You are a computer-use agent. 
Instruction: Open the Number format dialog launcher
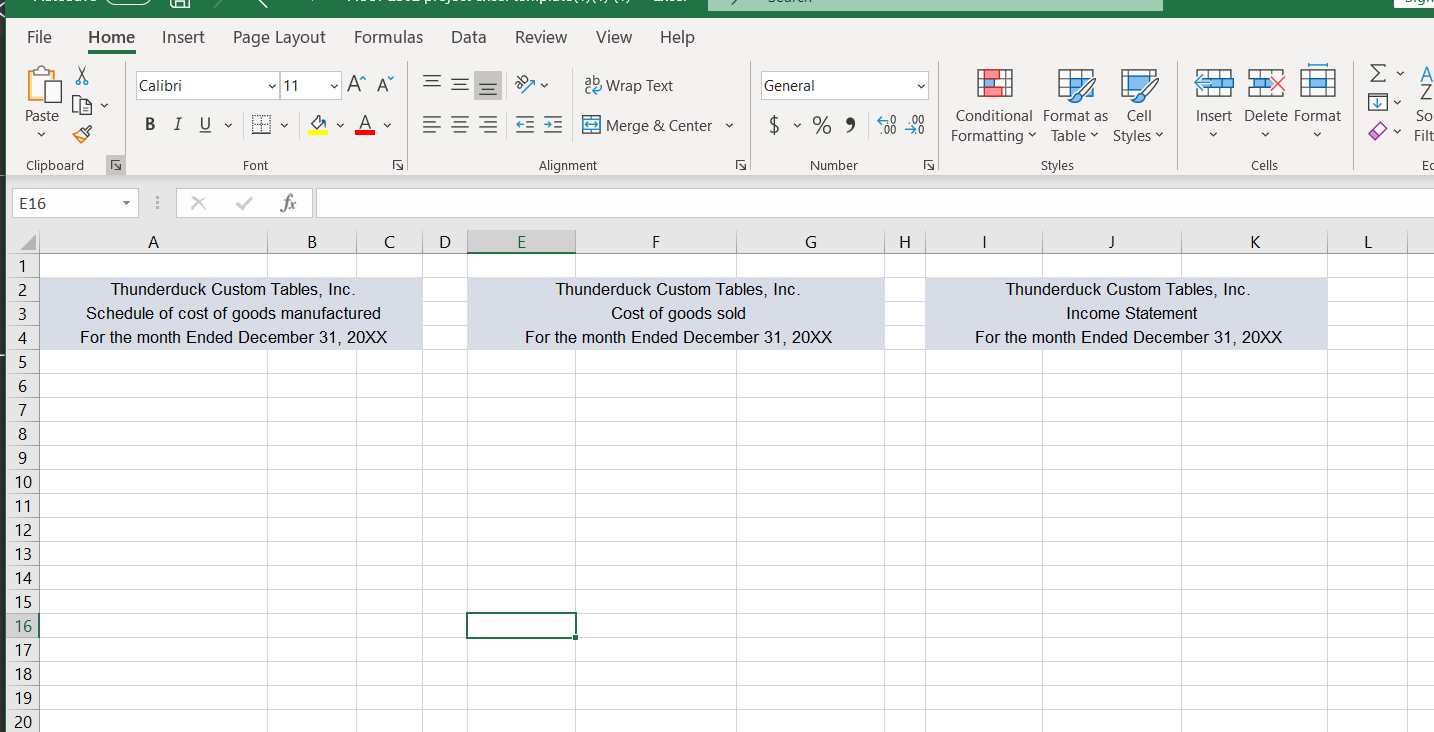(929, 165)
